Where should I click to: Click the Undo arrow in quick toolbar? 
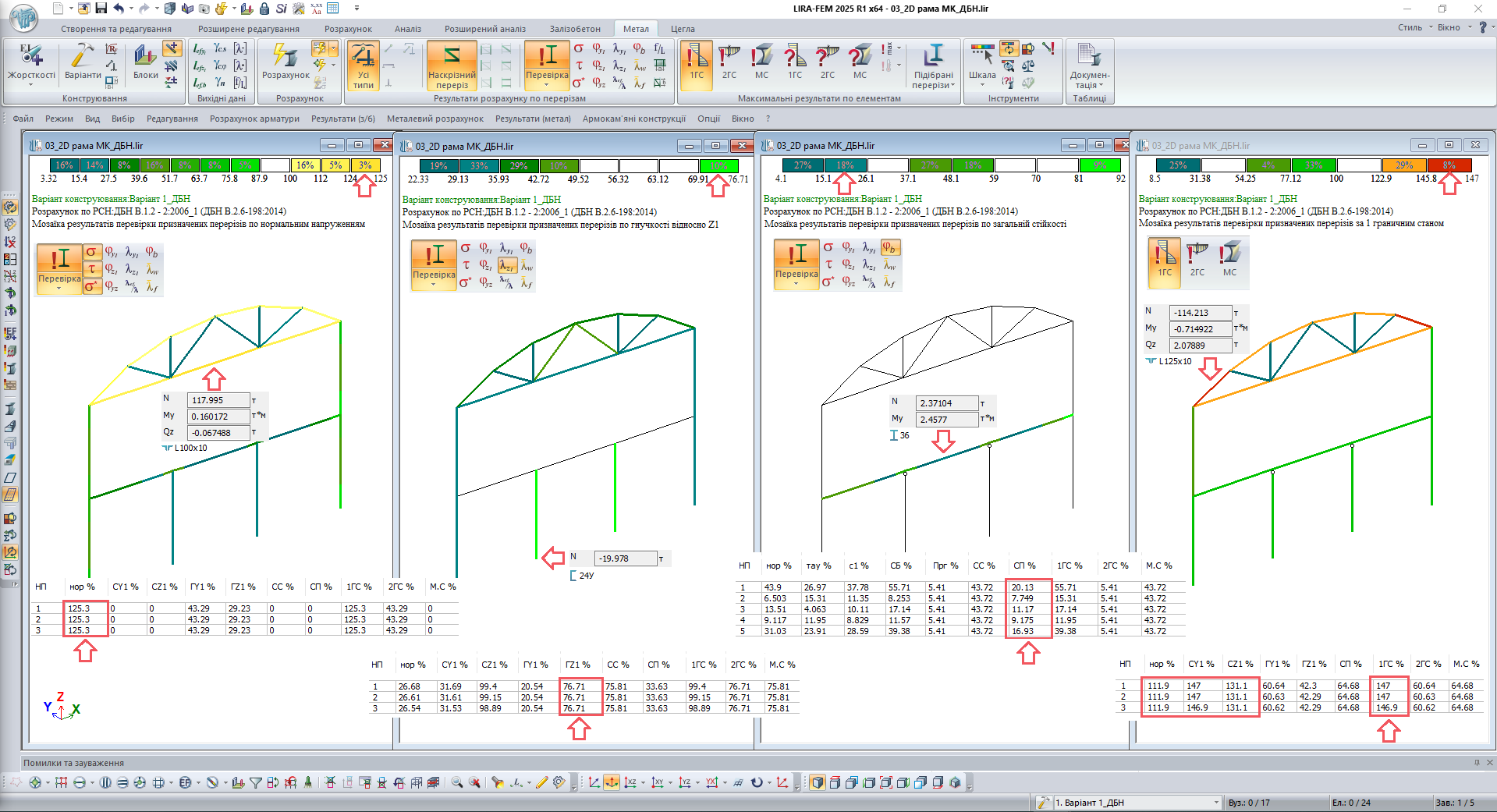pyautogui.click(x=119, y=9)
